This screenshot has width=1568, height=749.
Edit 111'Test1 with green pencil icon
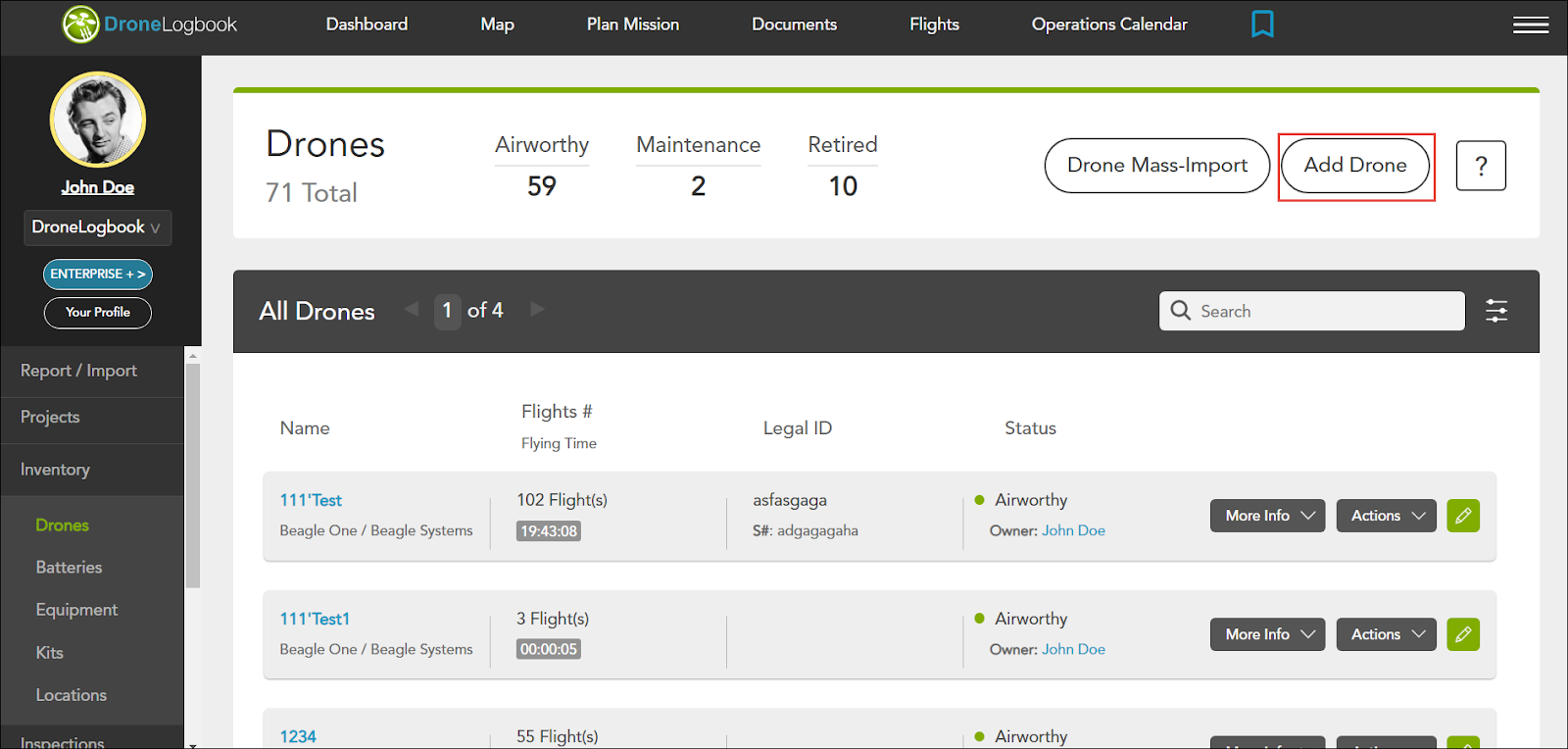(x=1463, y=634)
